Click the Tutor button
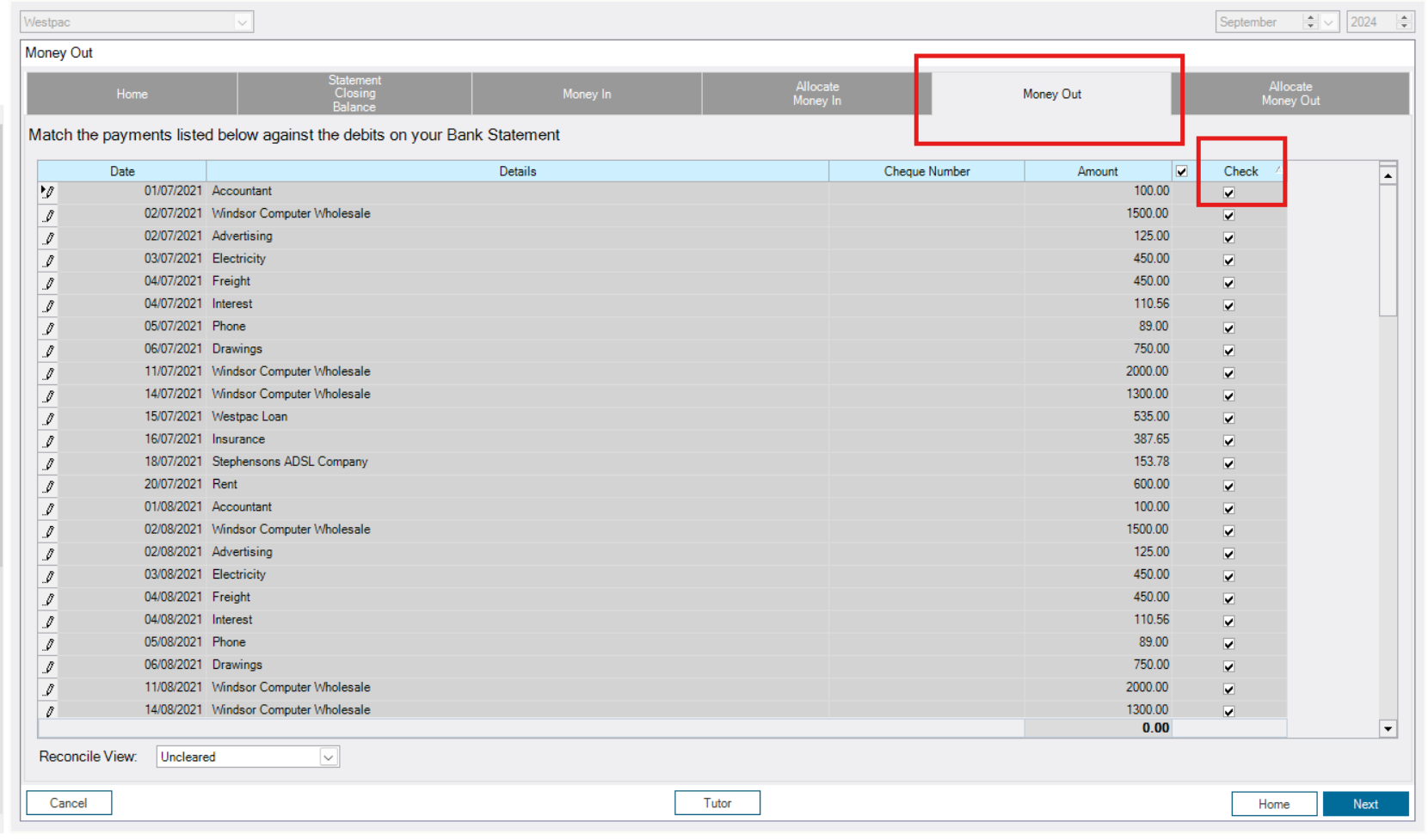This screenshot has height=840, width=1428. pos(717,803)
